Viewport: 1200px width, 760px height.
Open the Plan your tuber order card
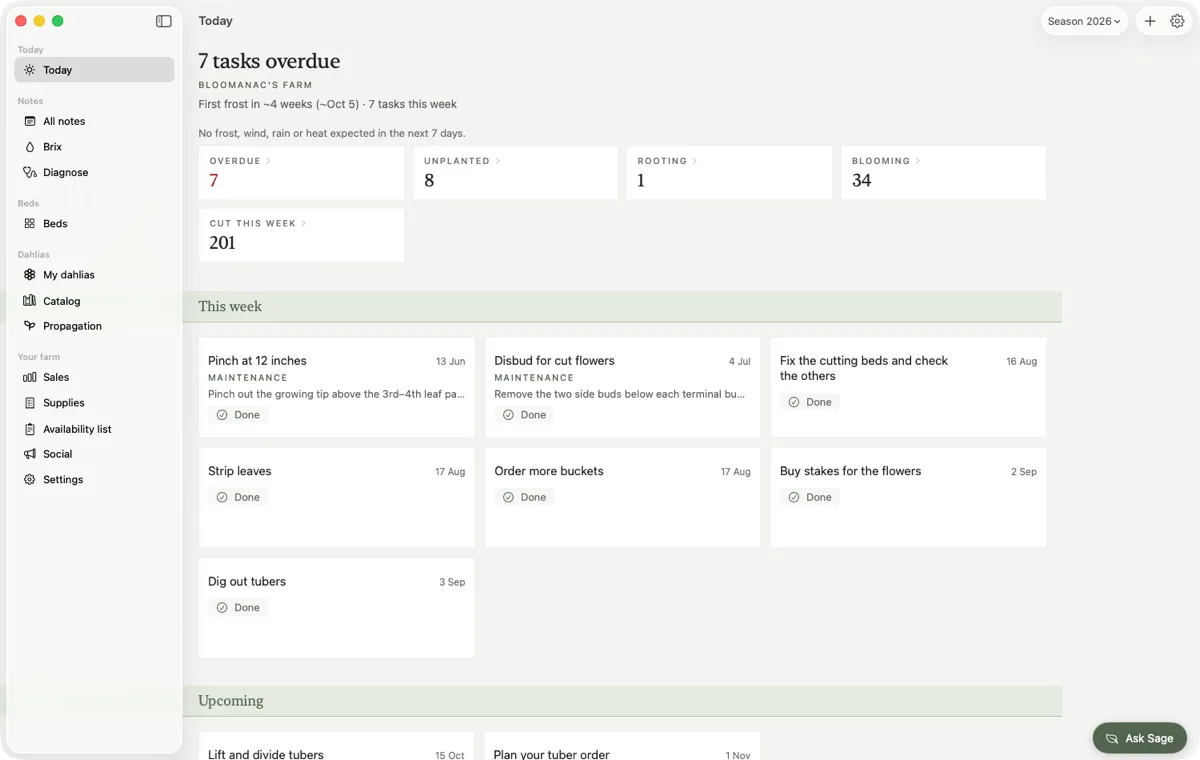(622, 746)
